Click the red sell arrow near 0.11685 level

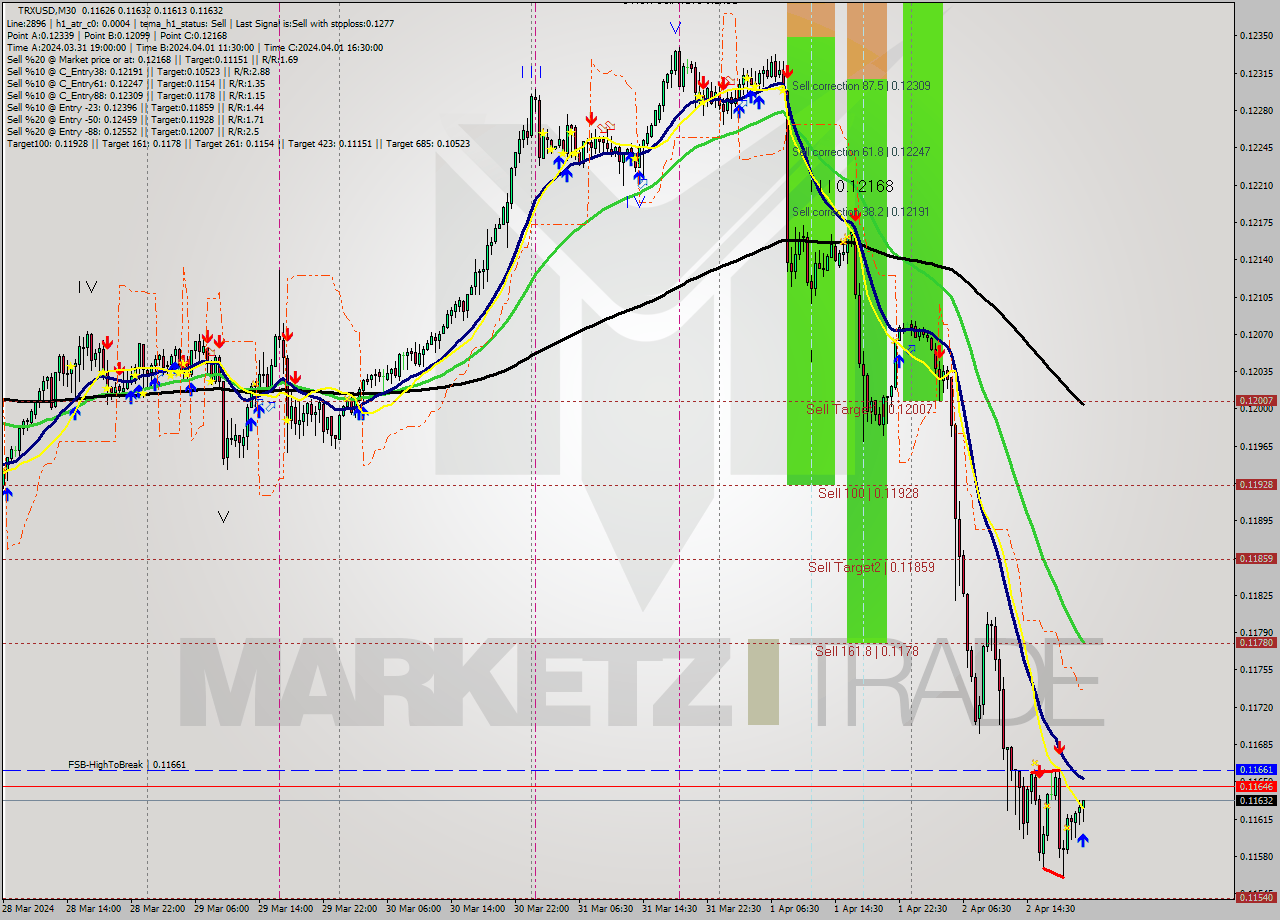1059,748
